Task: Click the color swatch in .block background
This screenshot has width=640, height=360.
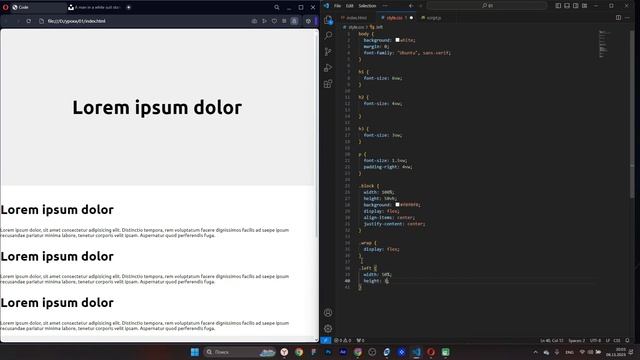Action: [397, 204]
